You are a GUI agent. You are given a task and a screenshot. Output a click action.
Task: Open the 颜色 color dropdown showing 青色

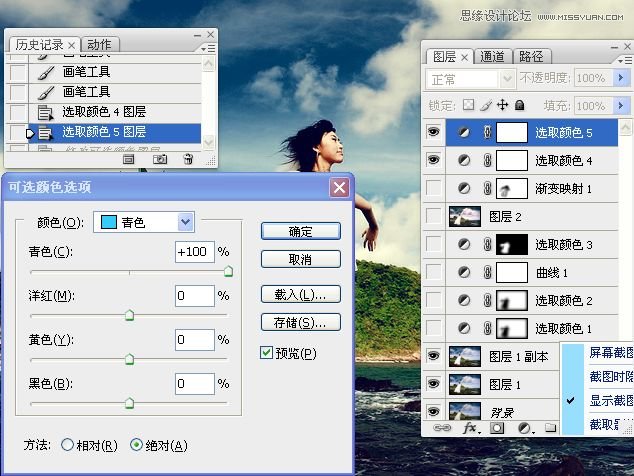point(185,222)
